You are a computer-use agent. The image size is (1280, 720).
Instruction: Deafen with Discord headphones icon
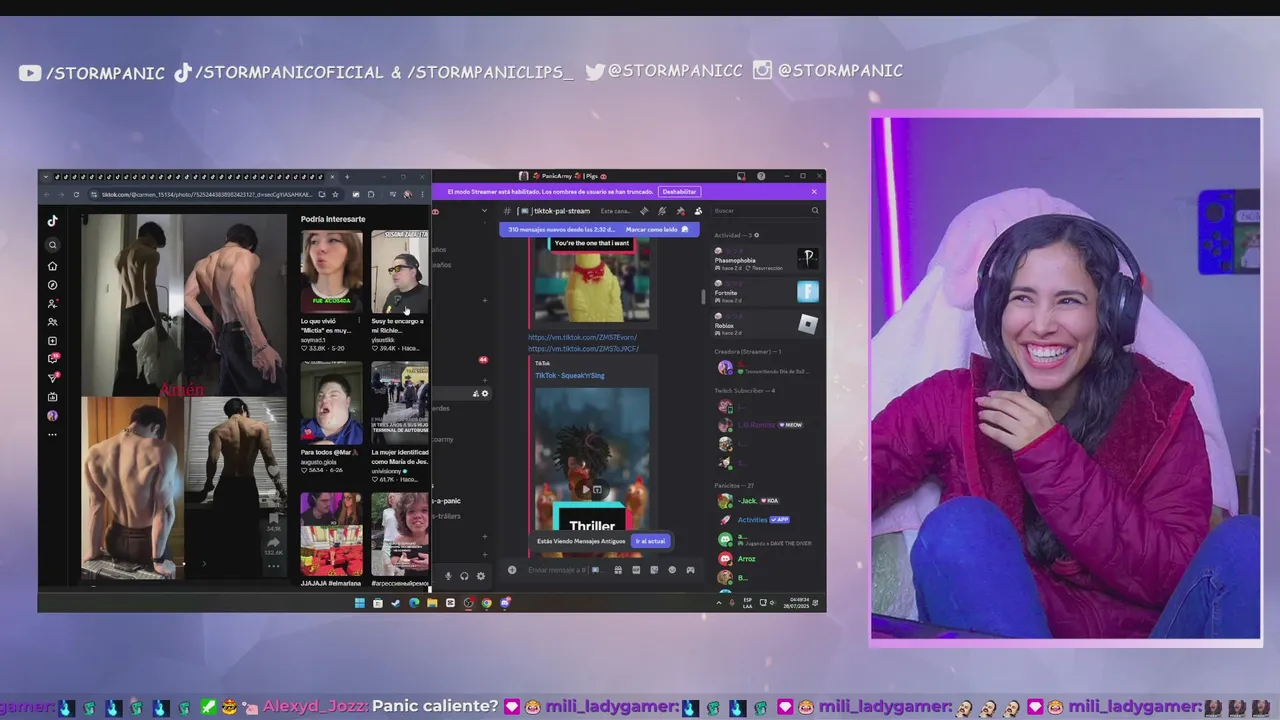point(464,576)
